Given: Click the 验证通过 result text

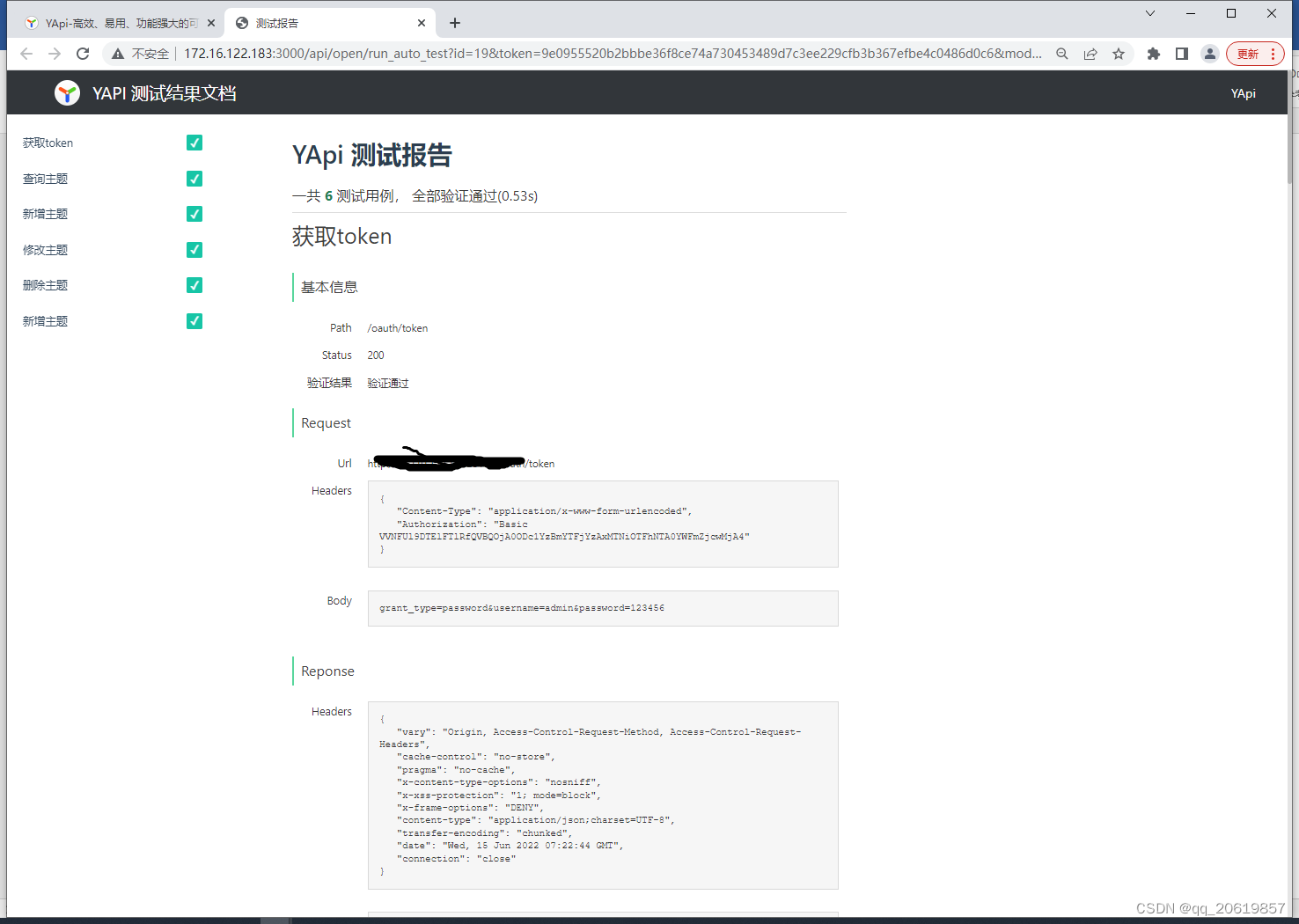Looking at the screenshot, I should [x=388, y=384].
